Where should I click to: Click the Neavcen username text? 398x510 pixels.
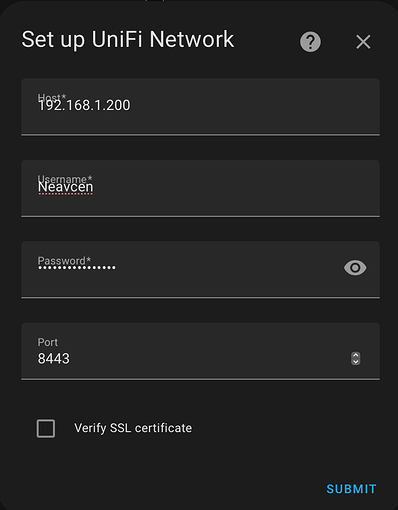coord(65,187)
